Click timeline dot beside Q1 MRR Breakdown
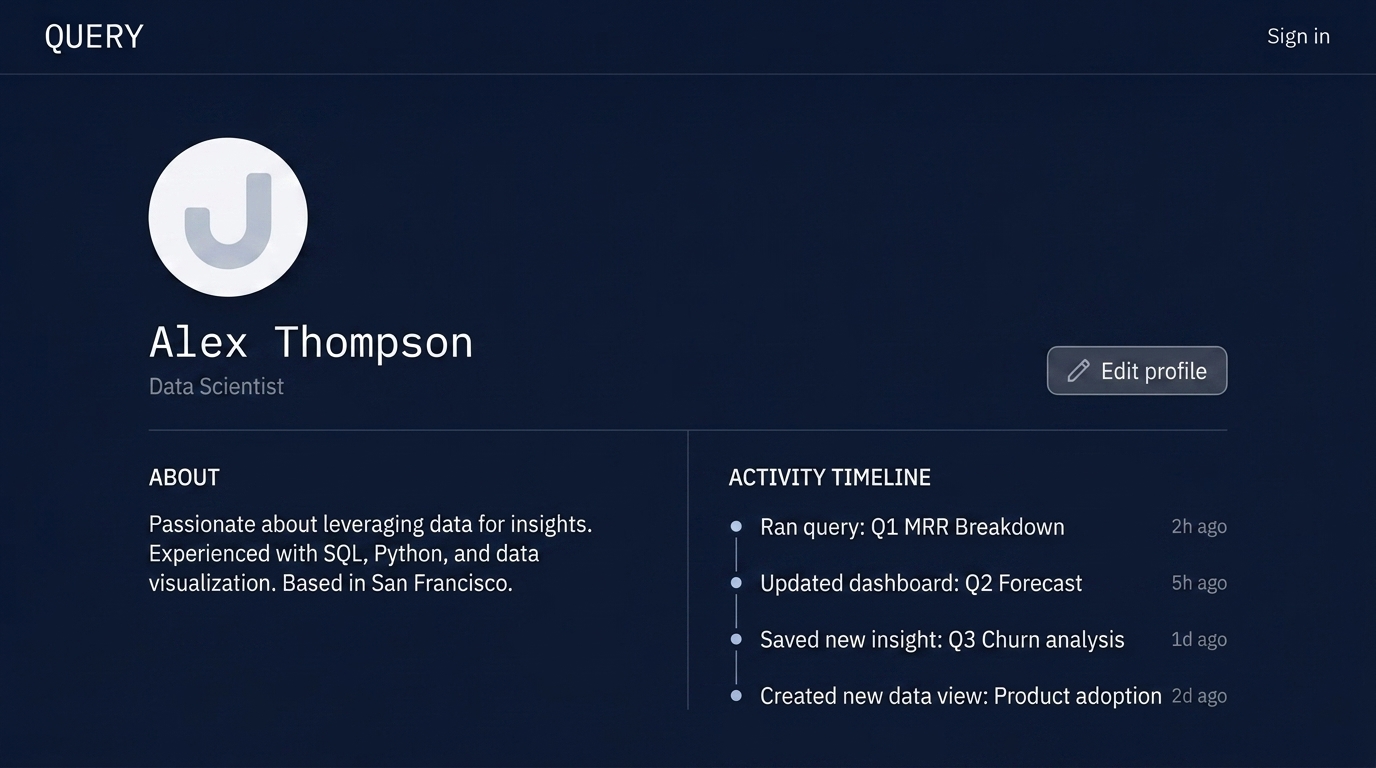 (x=737, y=526)
